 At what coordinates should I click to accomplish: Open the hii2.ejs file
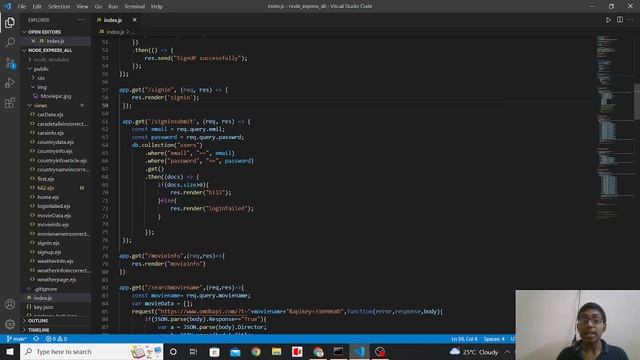pyautogui.click(x=45, y=188)
